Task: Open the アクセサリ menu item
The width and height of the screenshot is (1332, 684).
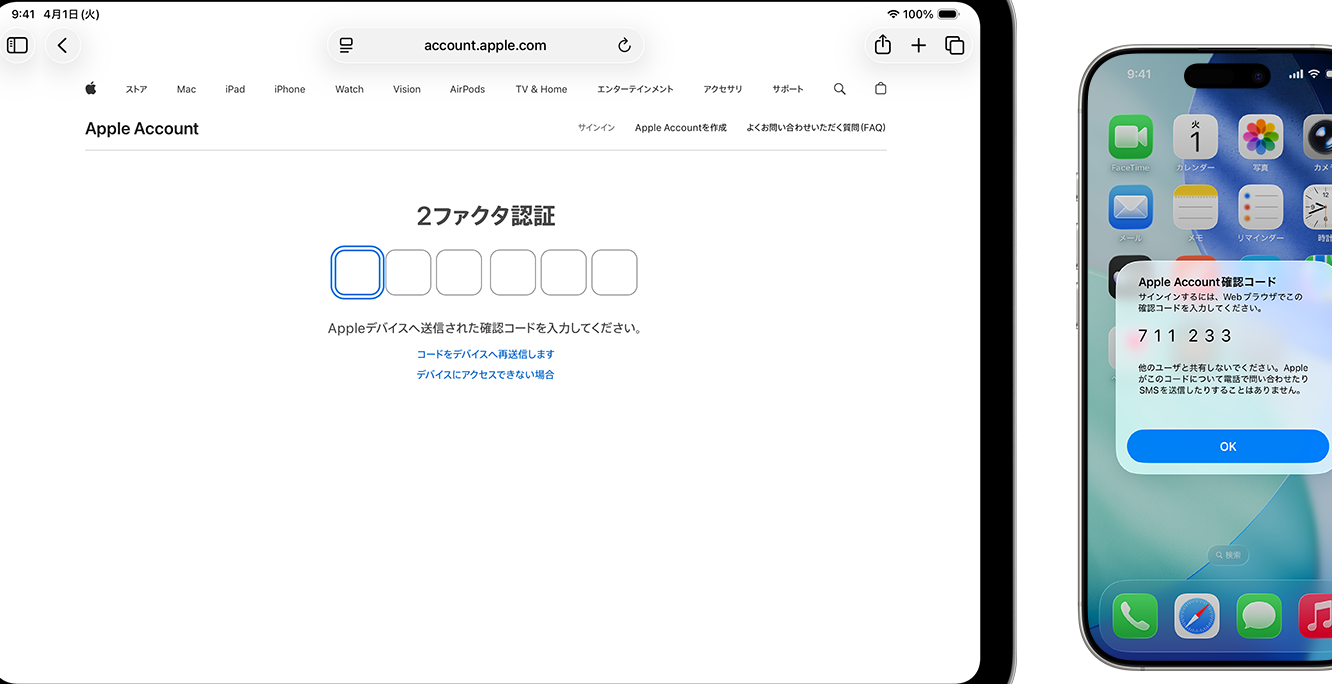Action: (723, 89)
